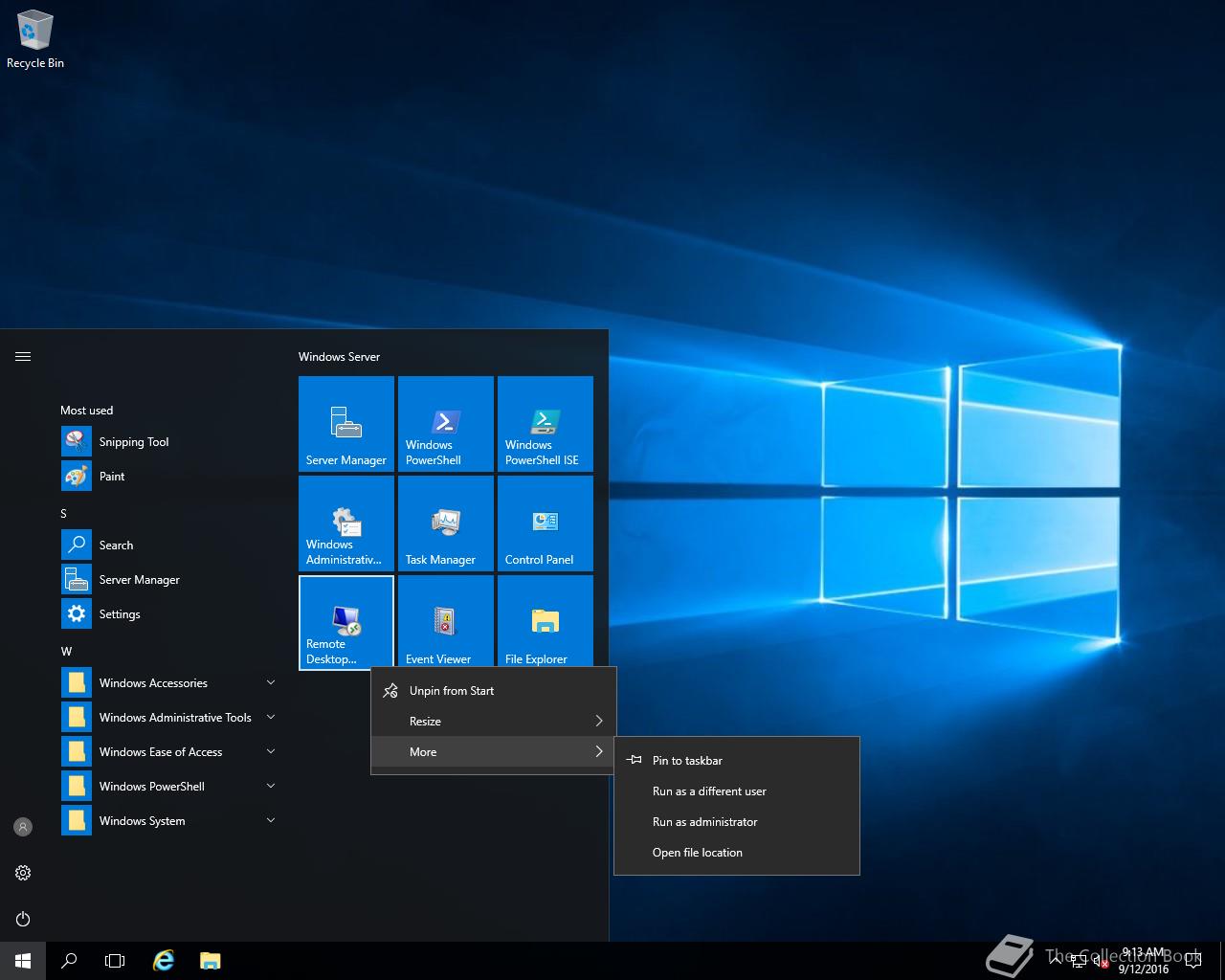Open Search in the app list
The image size is (1225, 980).
168,545
